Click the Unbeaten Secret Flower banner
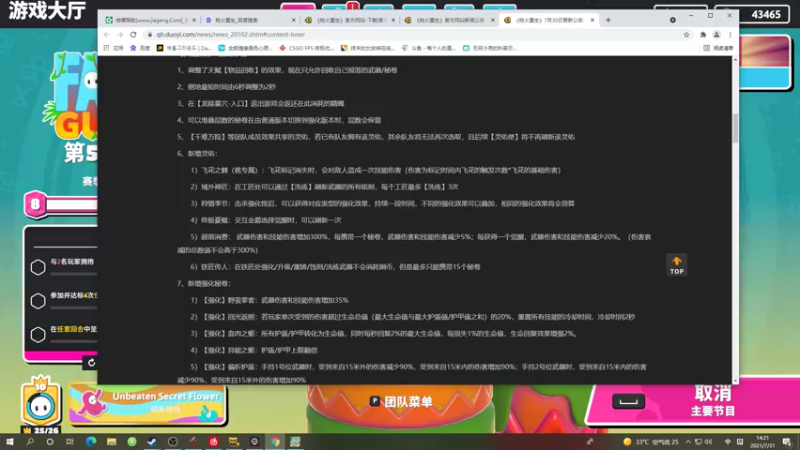800x450 pixels. coord(147,404)
